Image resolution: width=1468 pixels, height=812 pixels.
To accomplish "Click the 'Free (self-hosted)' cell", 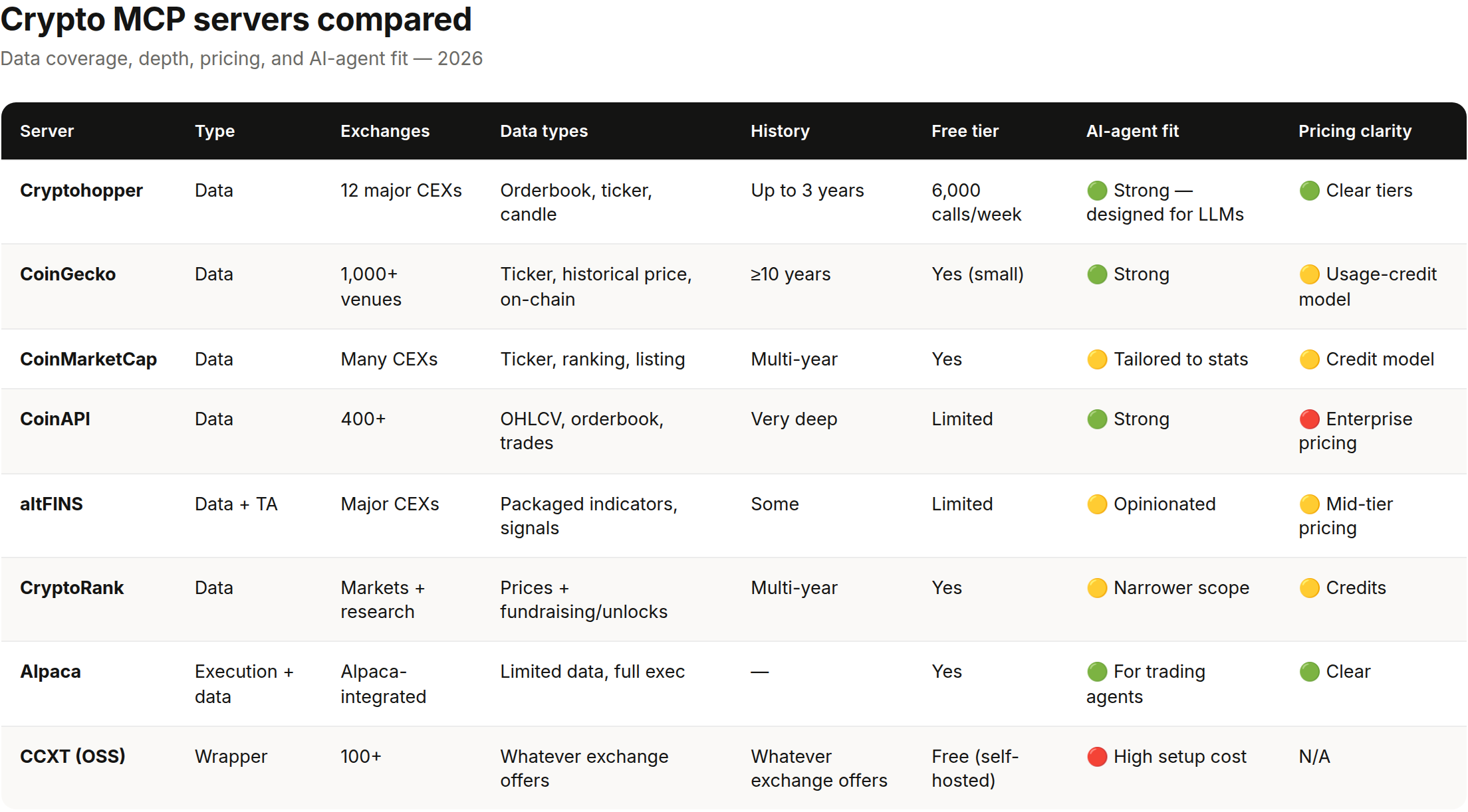I will 975,769.
